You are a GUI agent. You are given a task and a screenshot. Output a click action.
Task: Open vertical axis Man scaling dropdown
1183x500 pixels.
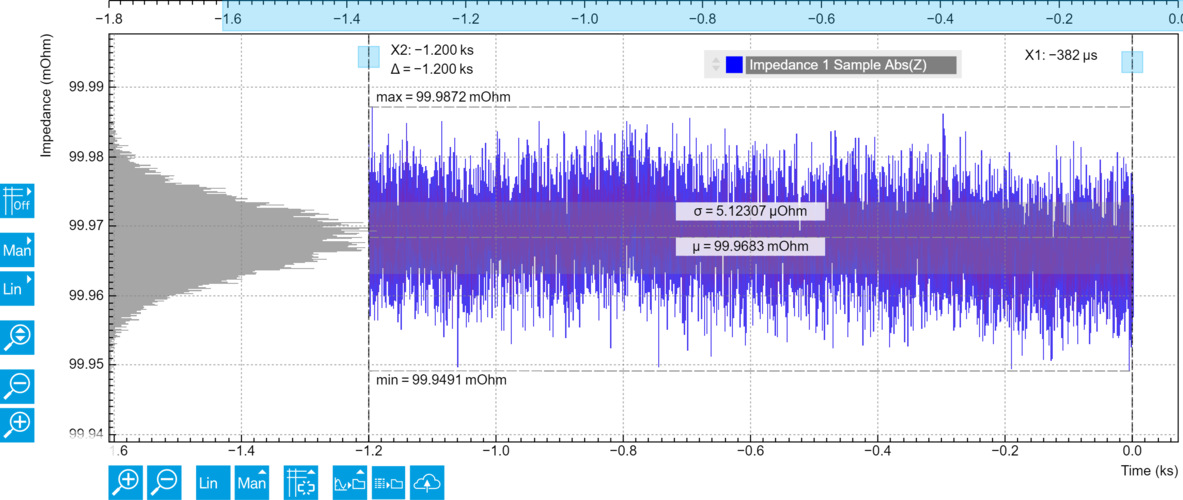17,249
